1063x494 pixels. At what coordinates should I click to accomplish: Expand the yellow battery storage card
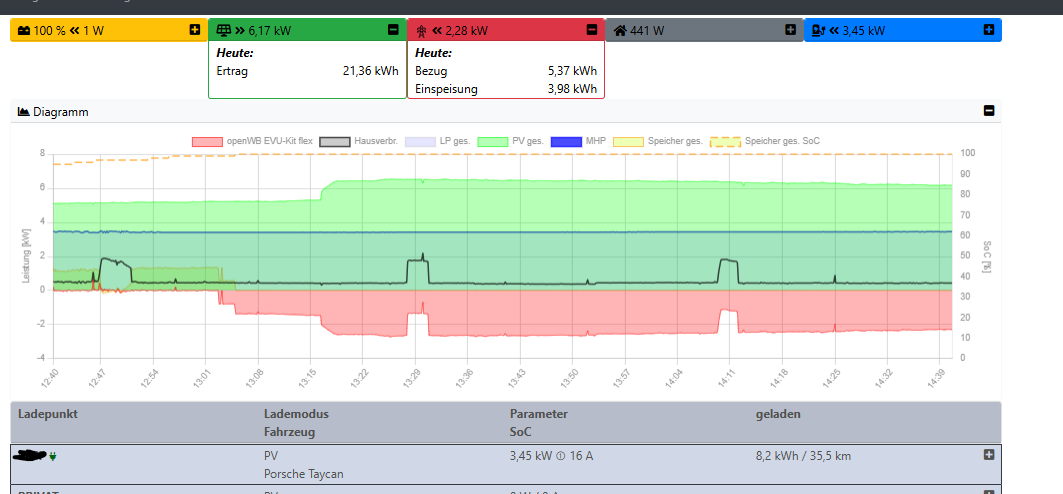(x=194, y=31)
